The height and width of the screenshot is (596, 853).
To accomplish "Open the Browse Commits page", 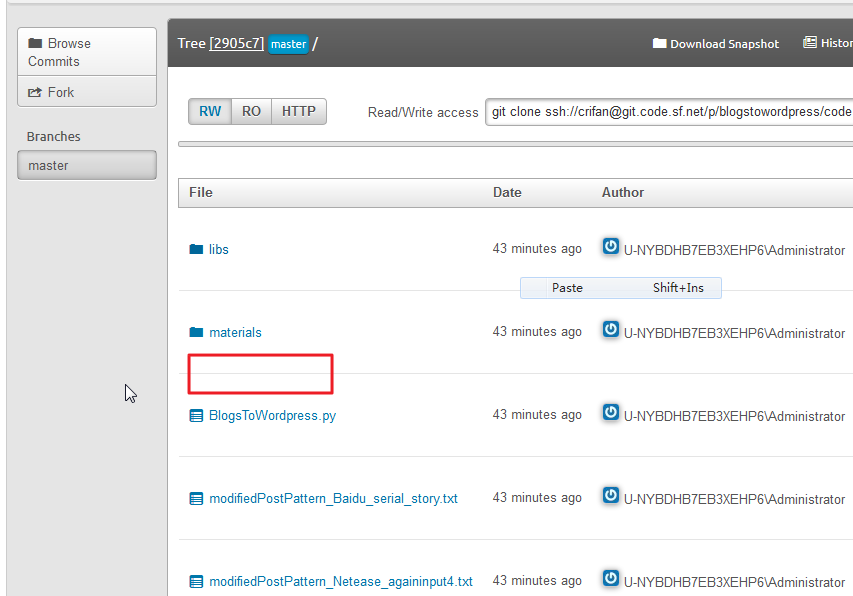I will point(87,52).
